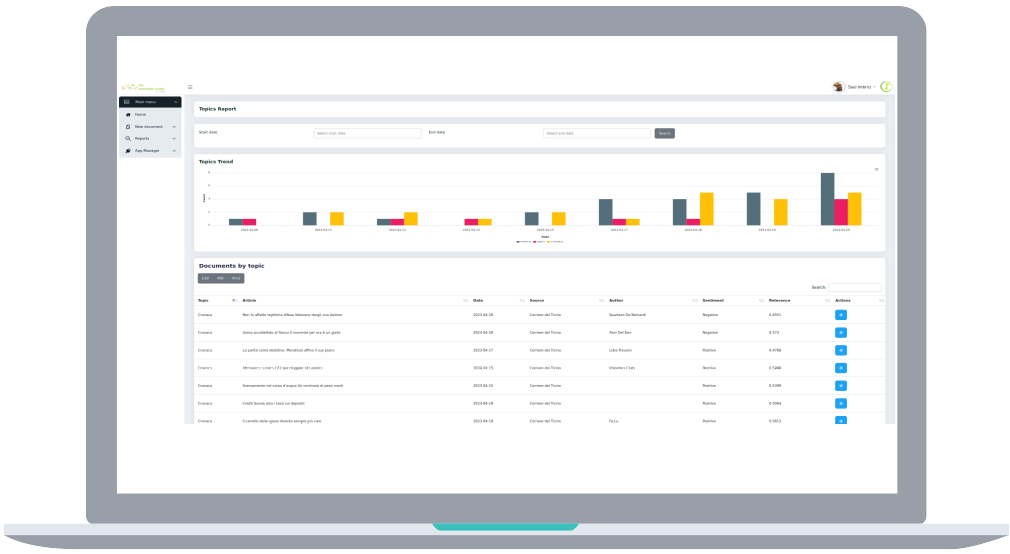Click the Topic column header
1010x554 pixels.
click(x=203, y=301)
